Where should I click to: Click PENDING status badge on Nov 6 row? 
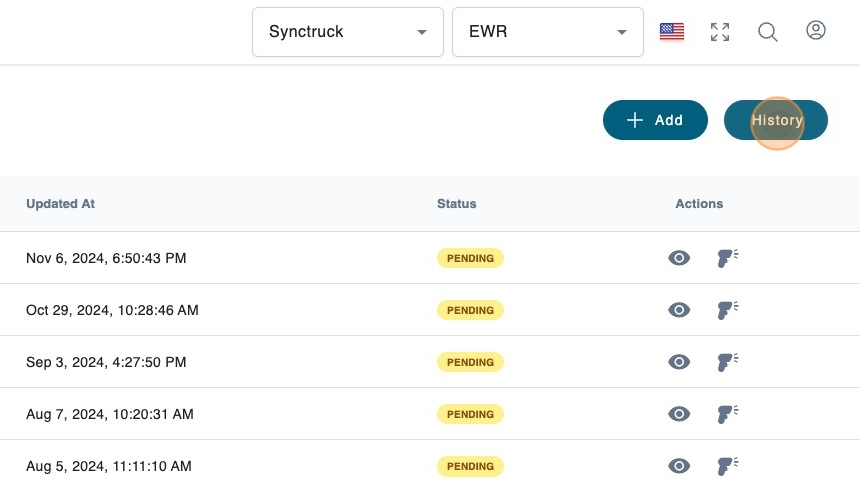[470, 258]
